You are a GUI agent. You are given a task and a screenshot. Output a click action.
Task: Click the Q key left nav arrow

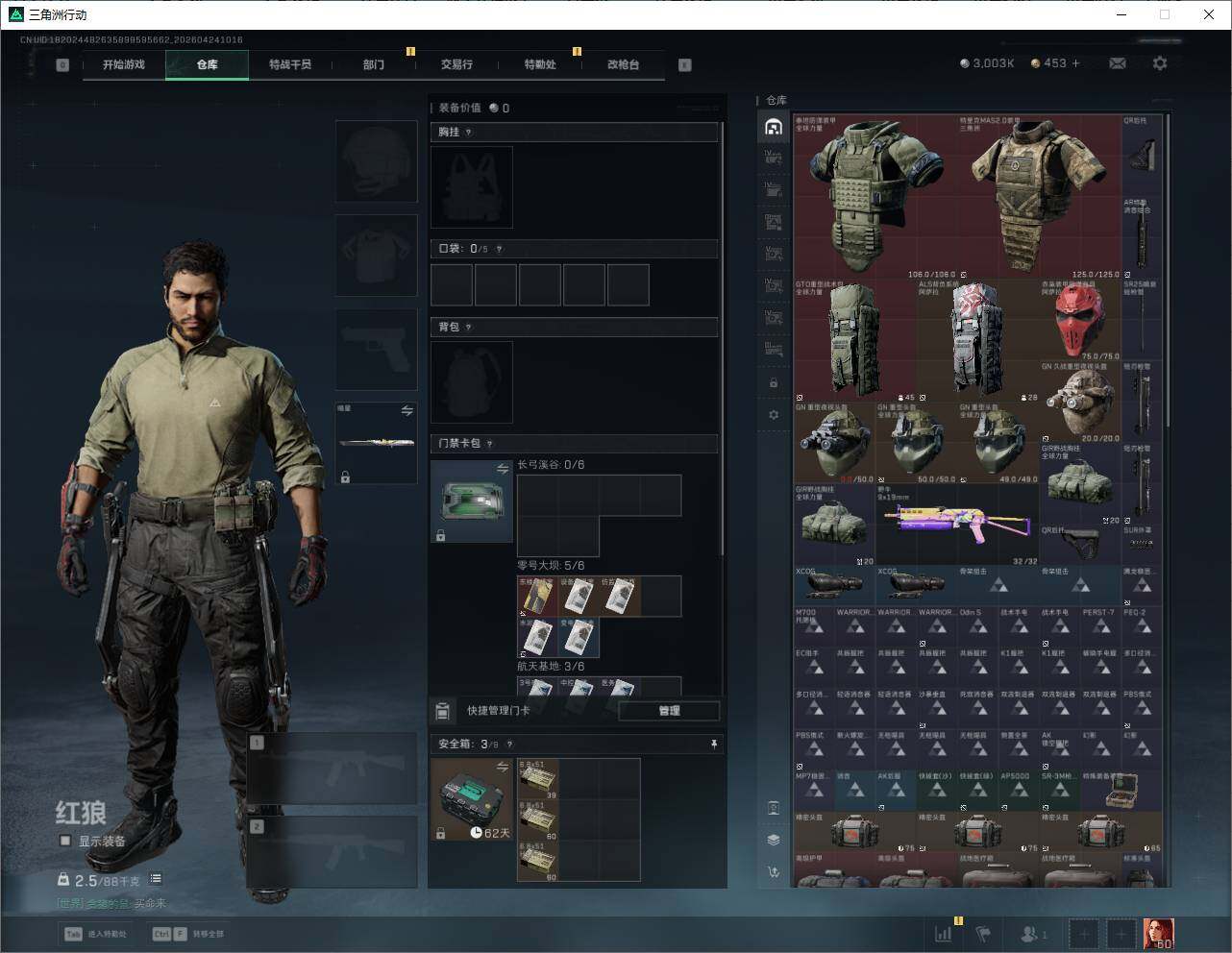coord(62,65)
